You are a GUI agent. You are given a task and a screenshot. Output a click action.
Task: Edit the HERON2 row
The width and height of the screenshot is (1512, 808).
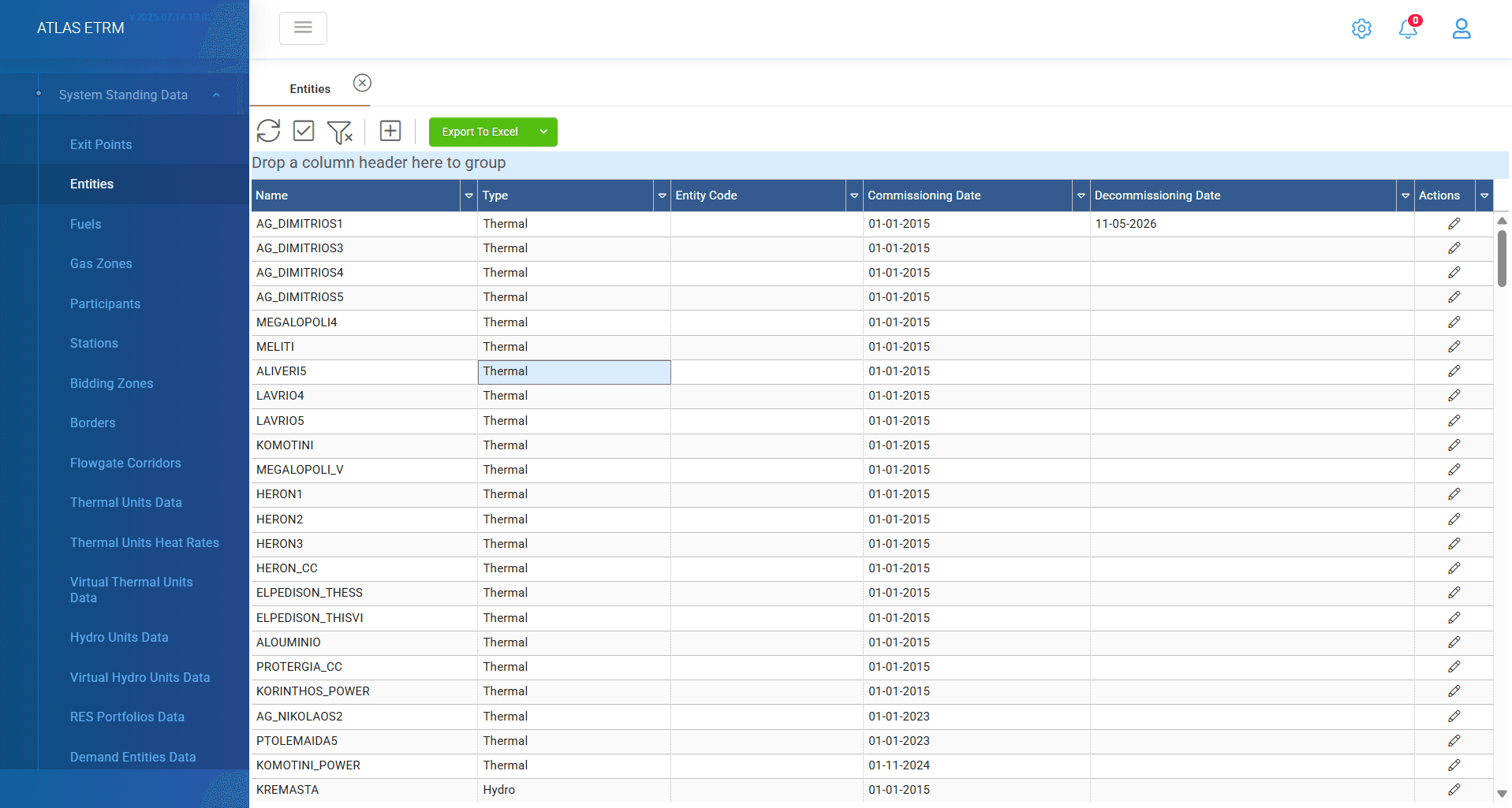(1454, 519)
